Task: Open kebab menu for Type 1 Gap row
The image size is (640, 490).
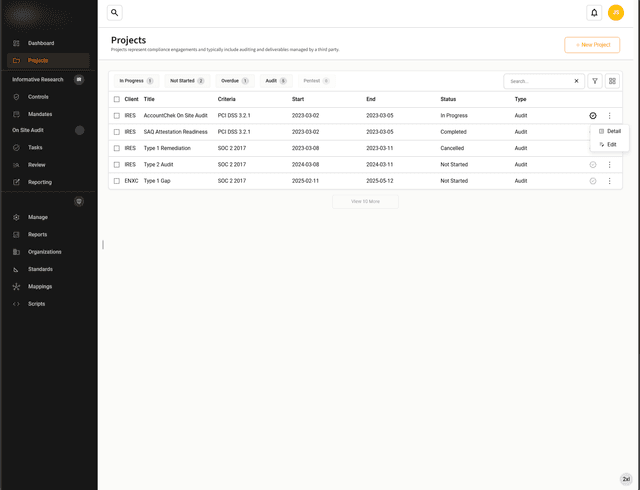Action: [609, 181]
